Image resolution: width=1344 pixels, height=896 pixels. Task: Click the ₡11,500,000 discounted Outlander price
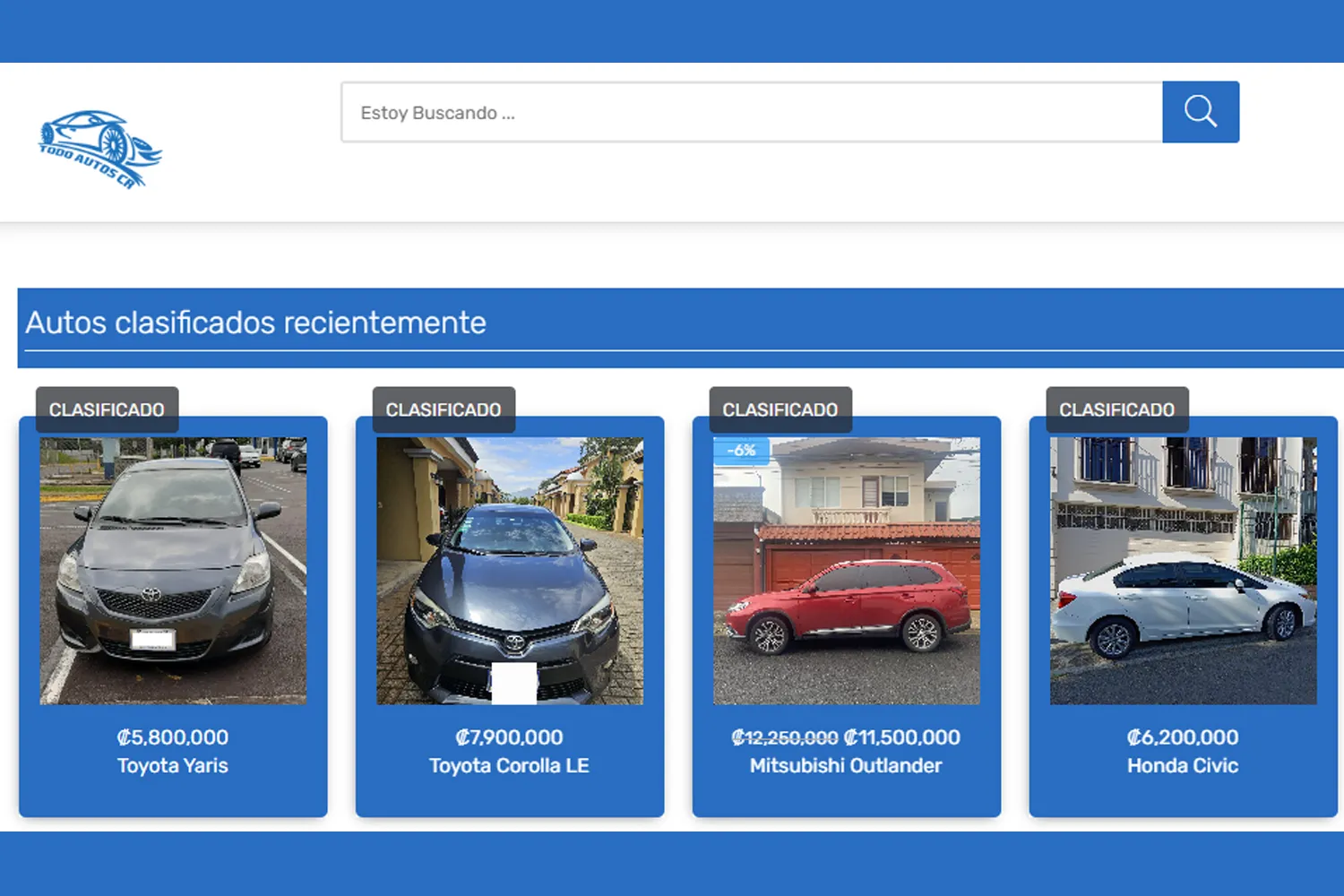tap(902, 737)
